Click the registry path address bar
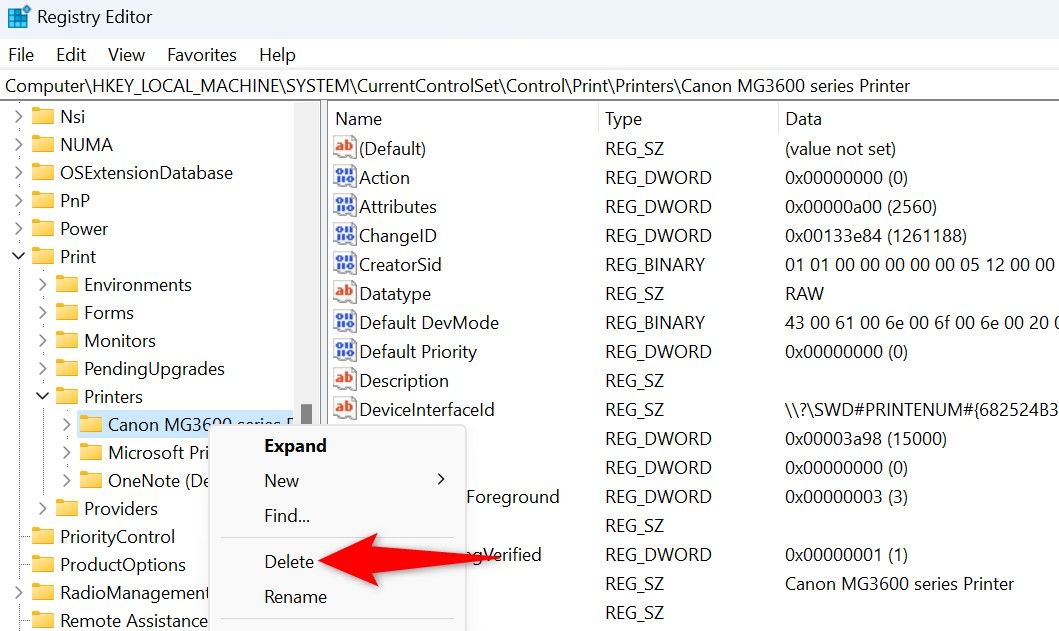Screen dimensions: 1059x631 pos(530,86)
